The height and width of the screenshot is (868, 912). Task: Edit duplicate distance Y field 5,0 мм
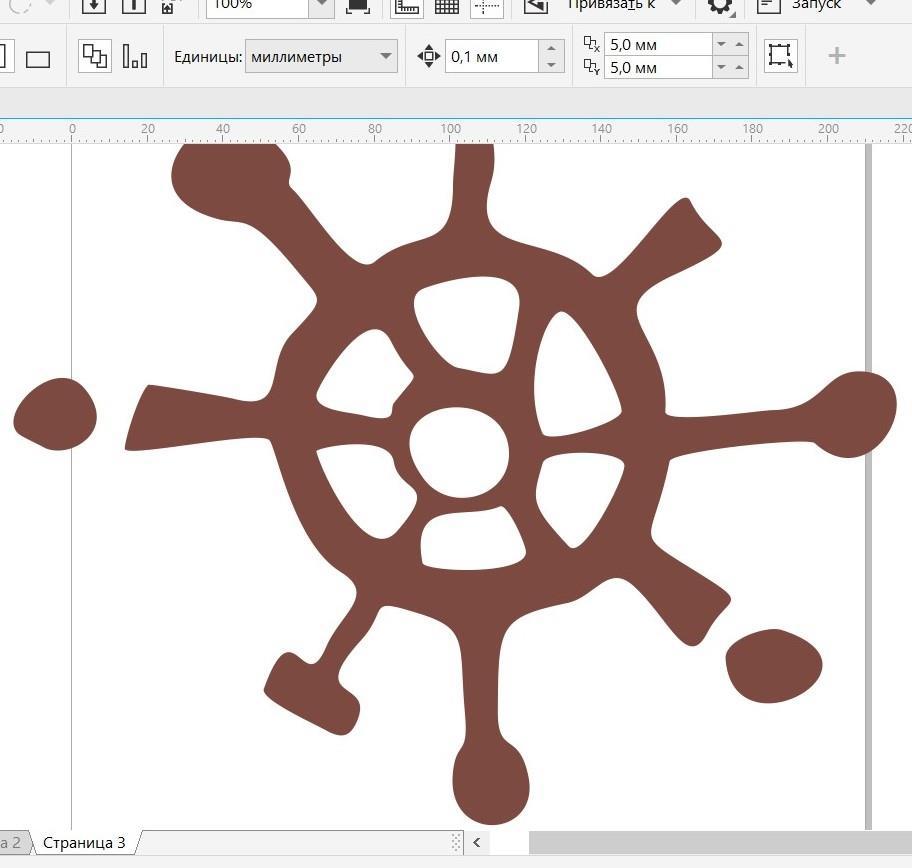pyautogui.click(x=658, y=67)
